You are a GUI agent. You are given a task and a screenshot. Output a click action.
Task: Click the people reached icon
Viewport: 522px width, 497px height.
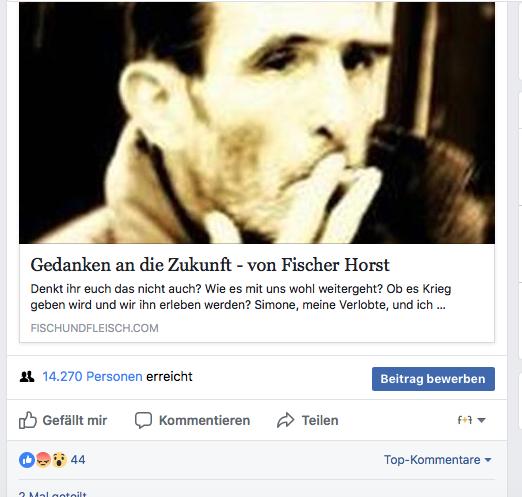(x=27, y=377)
